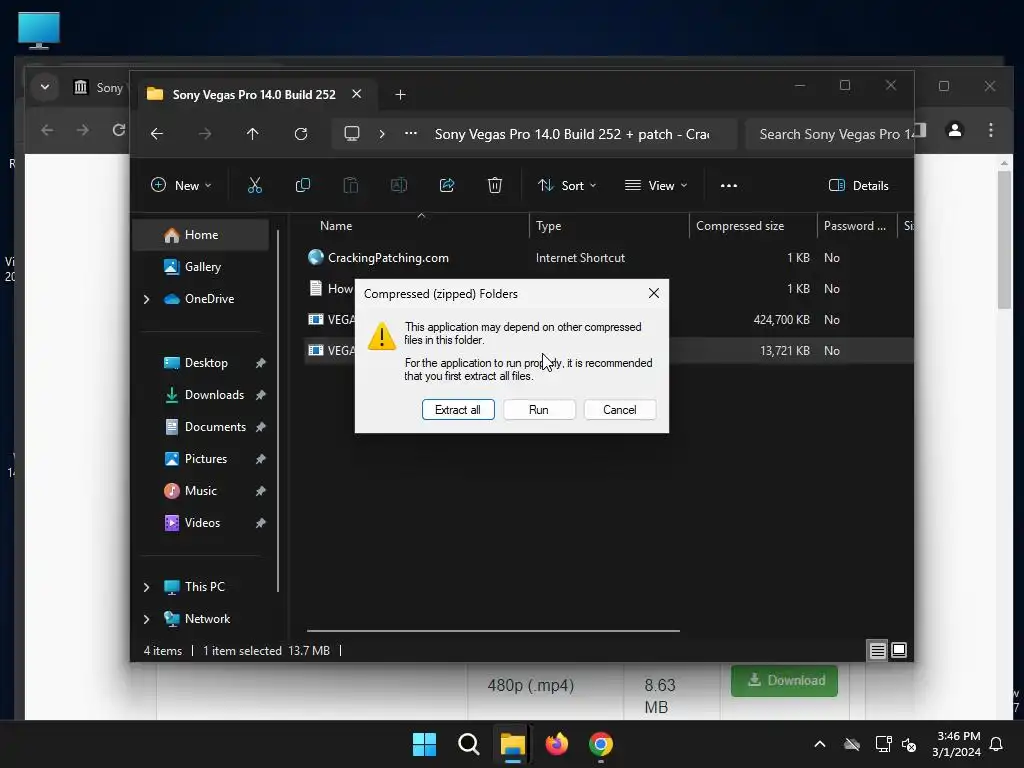Refresh the Explorer folder view
The width and height of the screenshot is (1024, 768).
[x=301, y=134]
